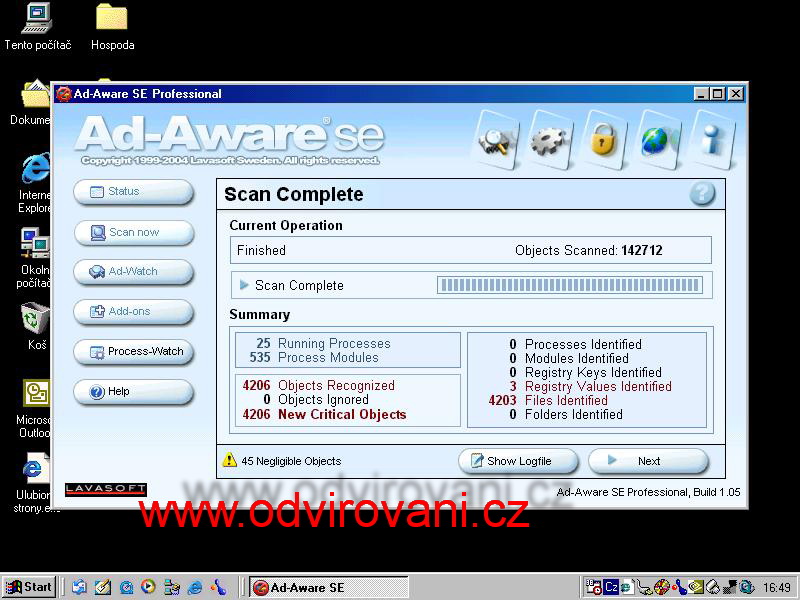Click the question mark beside Scan Complete
Image resolution: width=800 pixels, height=600 pixels.
click(702, 194)
